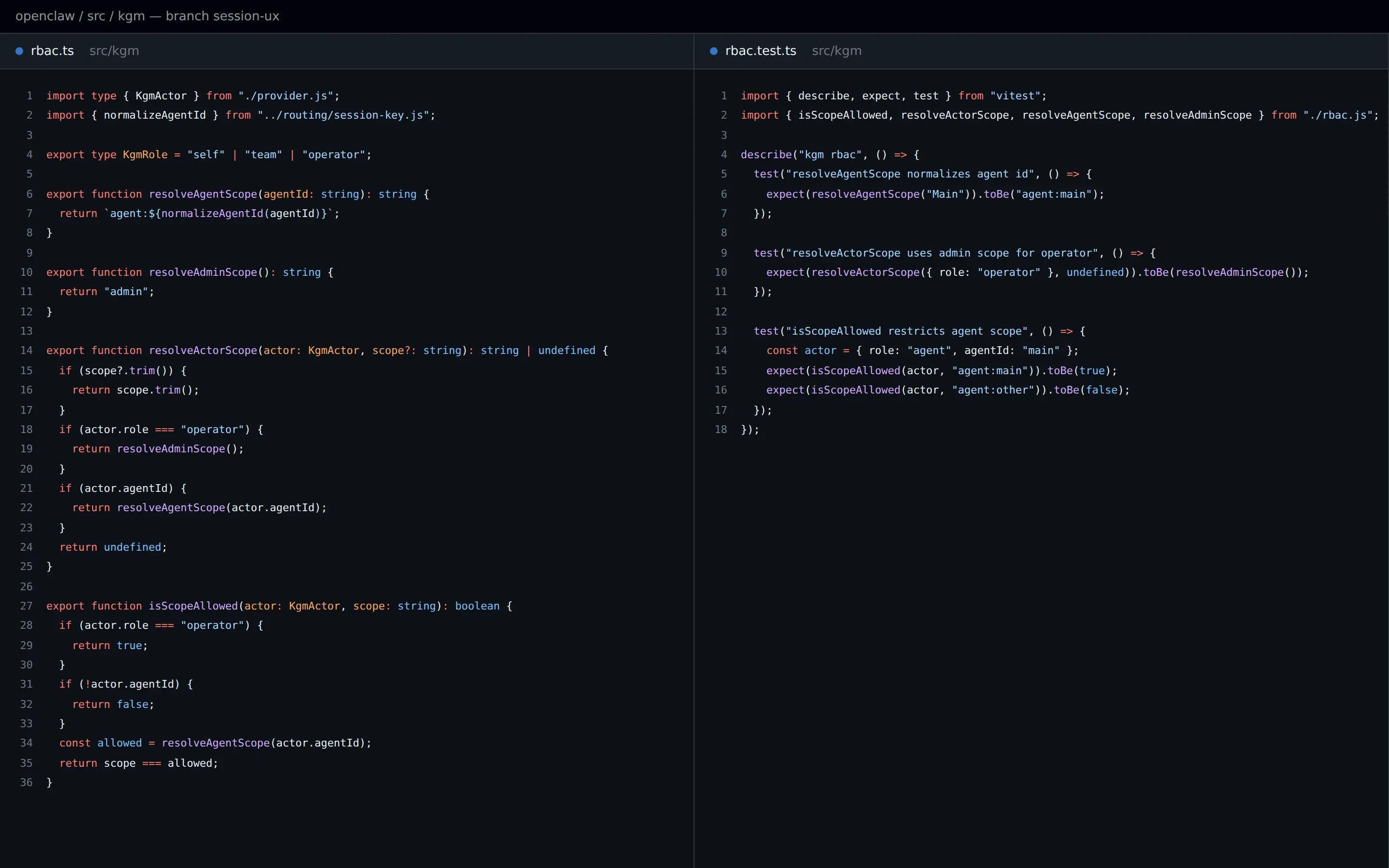Click the isScopeAllowed function declaration in rbac.ts
Viewport: 1389px width, 868px height.
[x=193, y=606]
